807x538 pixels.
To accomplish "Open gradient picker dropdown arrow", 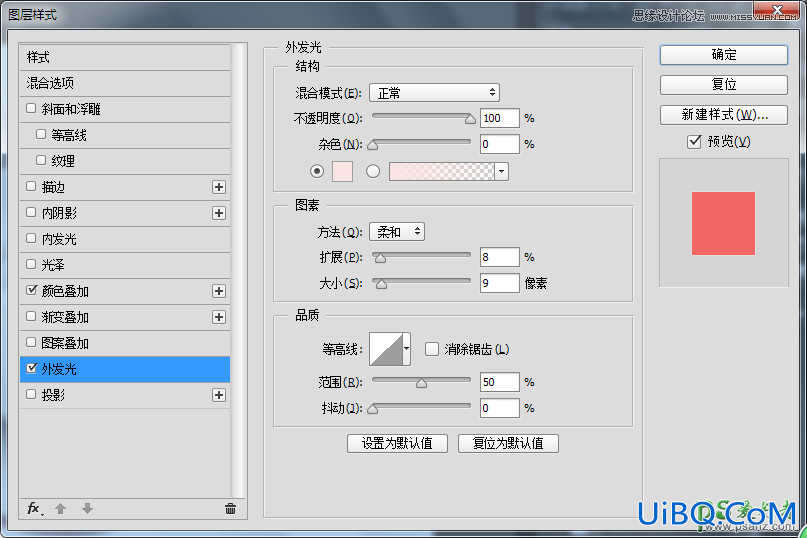I will point(502,171).
